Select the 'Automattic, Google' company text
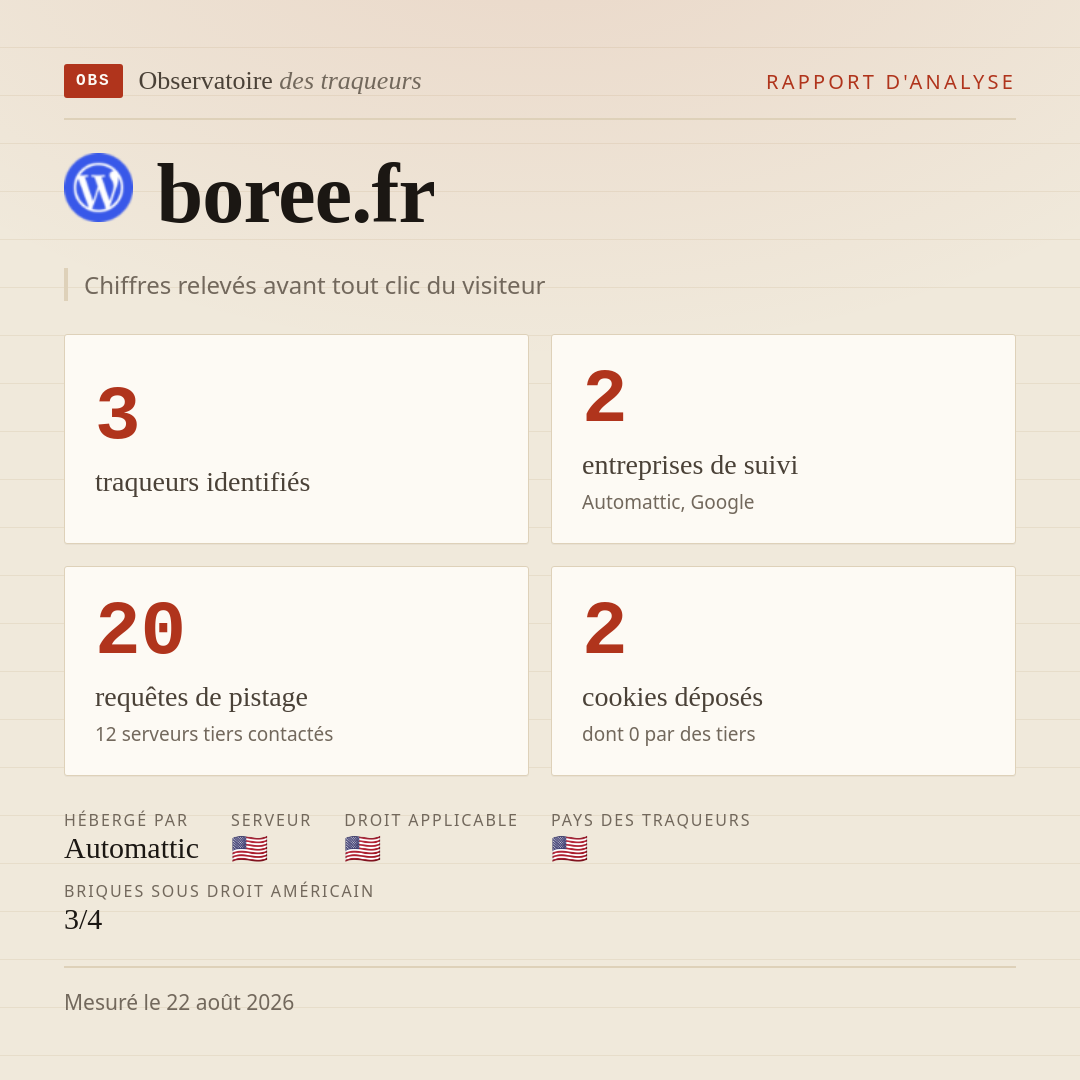The image size is (1080, 1080). tap(668, 502)
